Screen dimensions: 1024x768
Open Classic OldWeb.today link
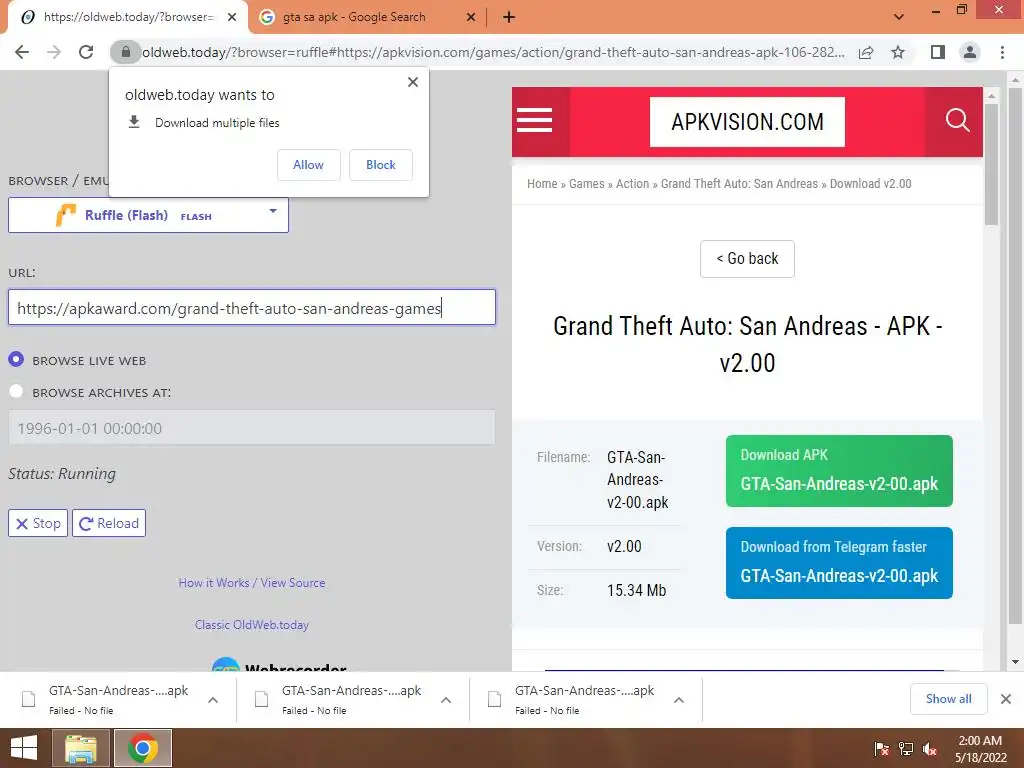252,625
